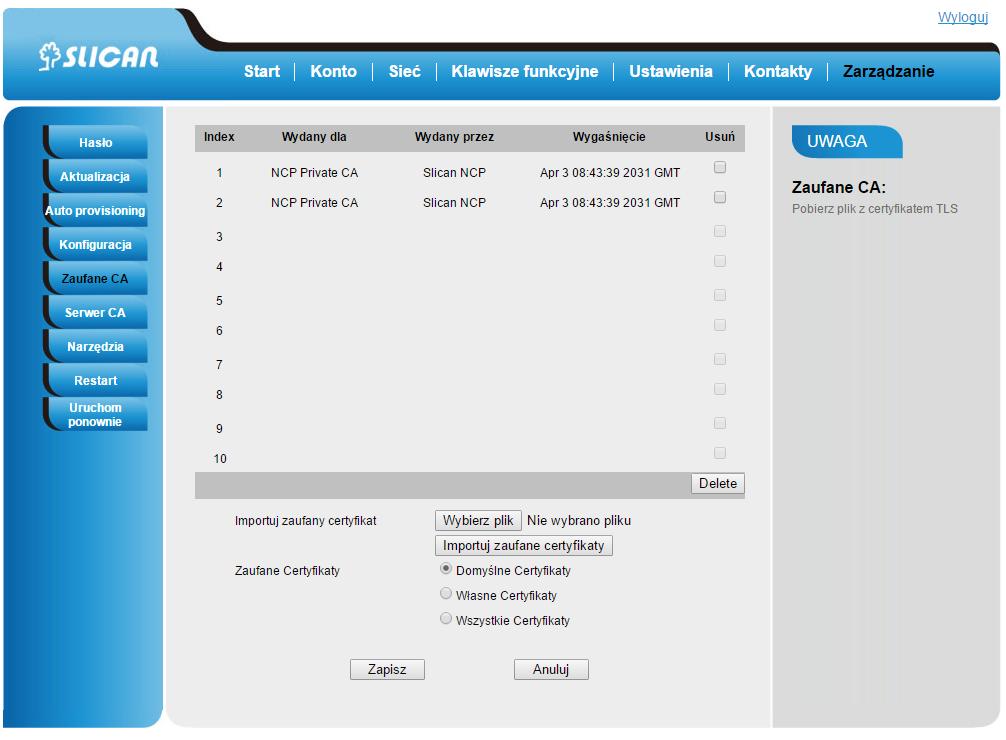1006x740 pixels.
Task: Click the Zapisz button
Action: click(x=387, y=669)
